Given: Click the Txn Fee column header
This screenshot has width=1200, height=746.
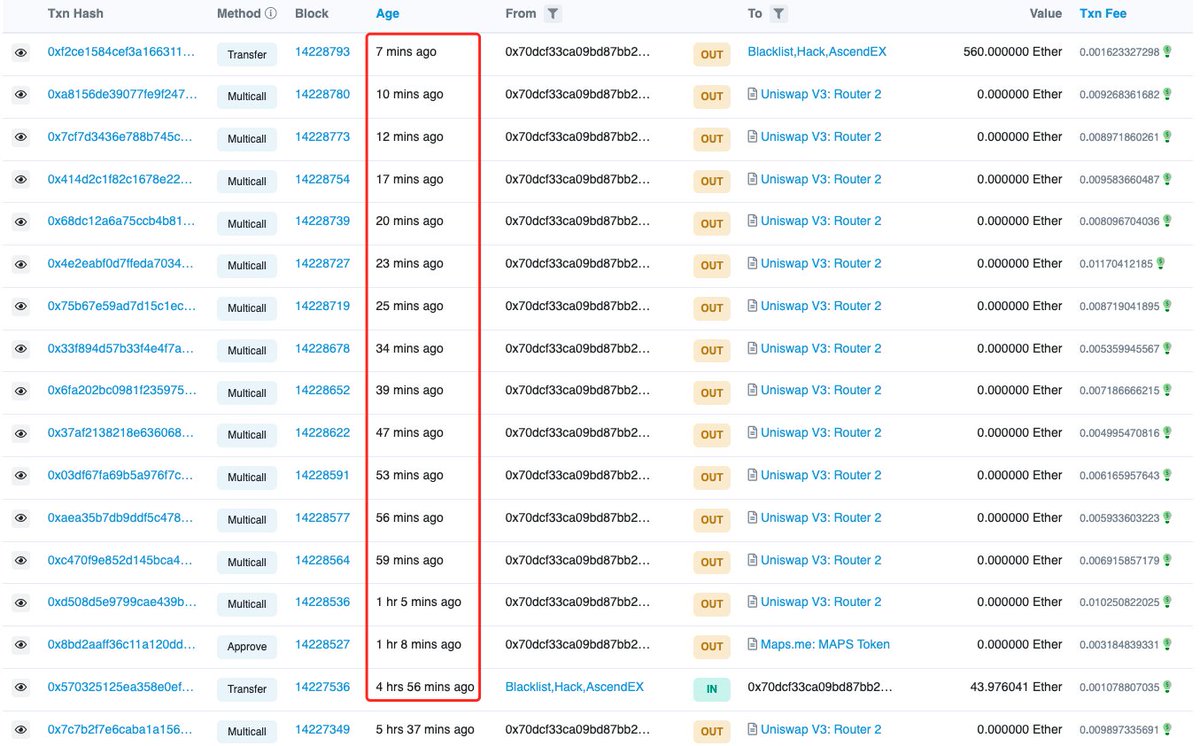Looking at the screenshot, I should point(1103,14).
